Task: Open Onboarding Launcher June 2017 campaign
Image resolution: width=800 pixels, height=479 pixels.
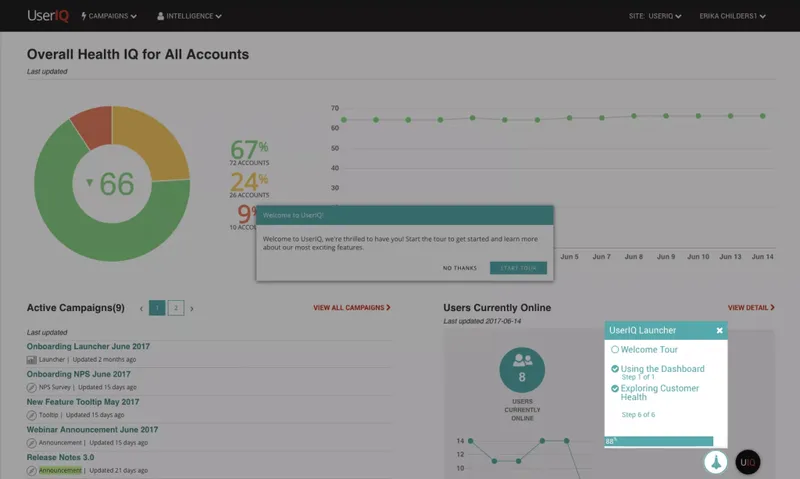Action: pyautogui.click(x=88, y=346)
